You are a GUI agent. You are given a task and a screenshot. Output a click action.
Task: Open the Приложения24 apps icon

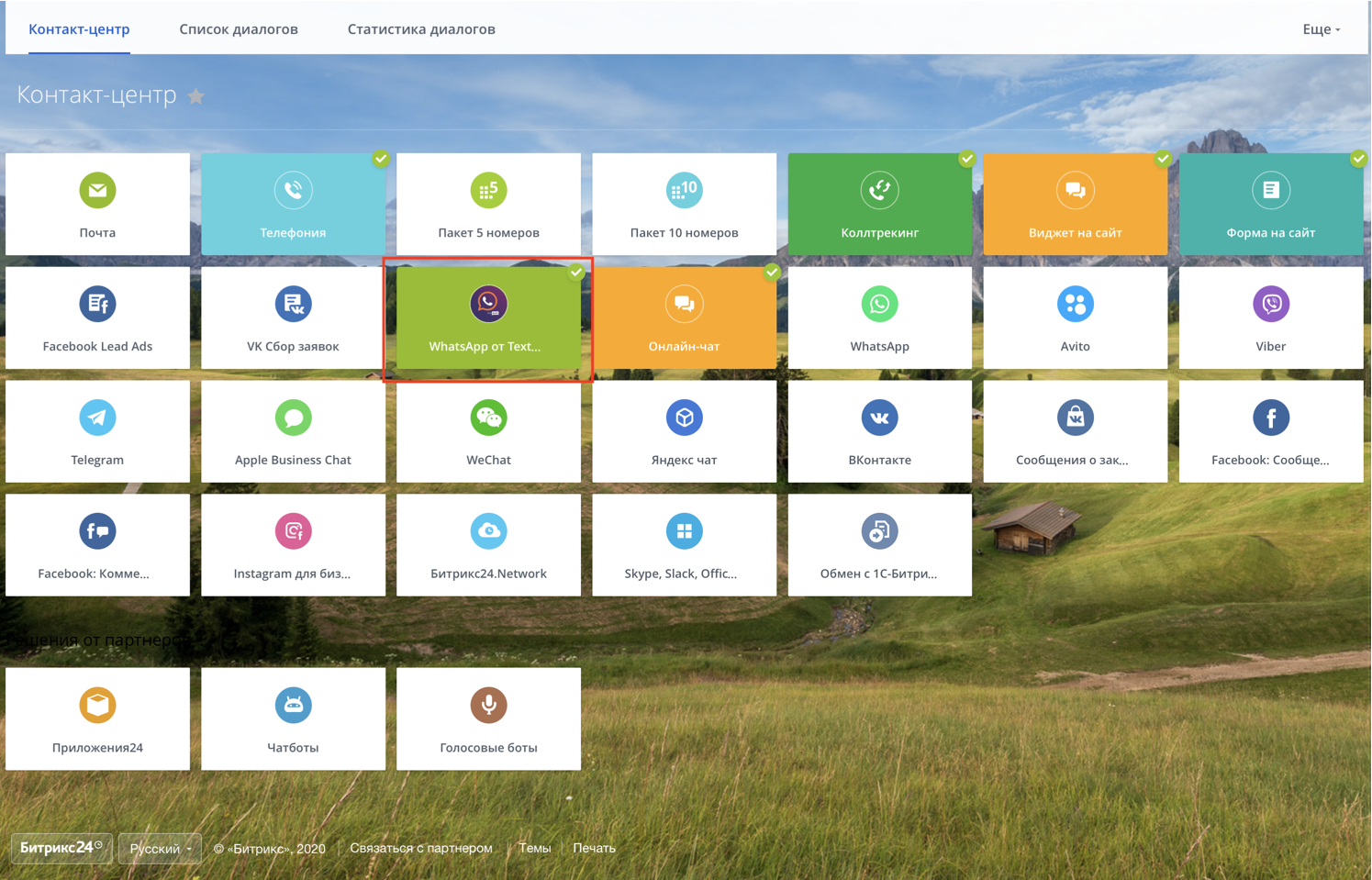pyautogui.click(x=97, y=705)
